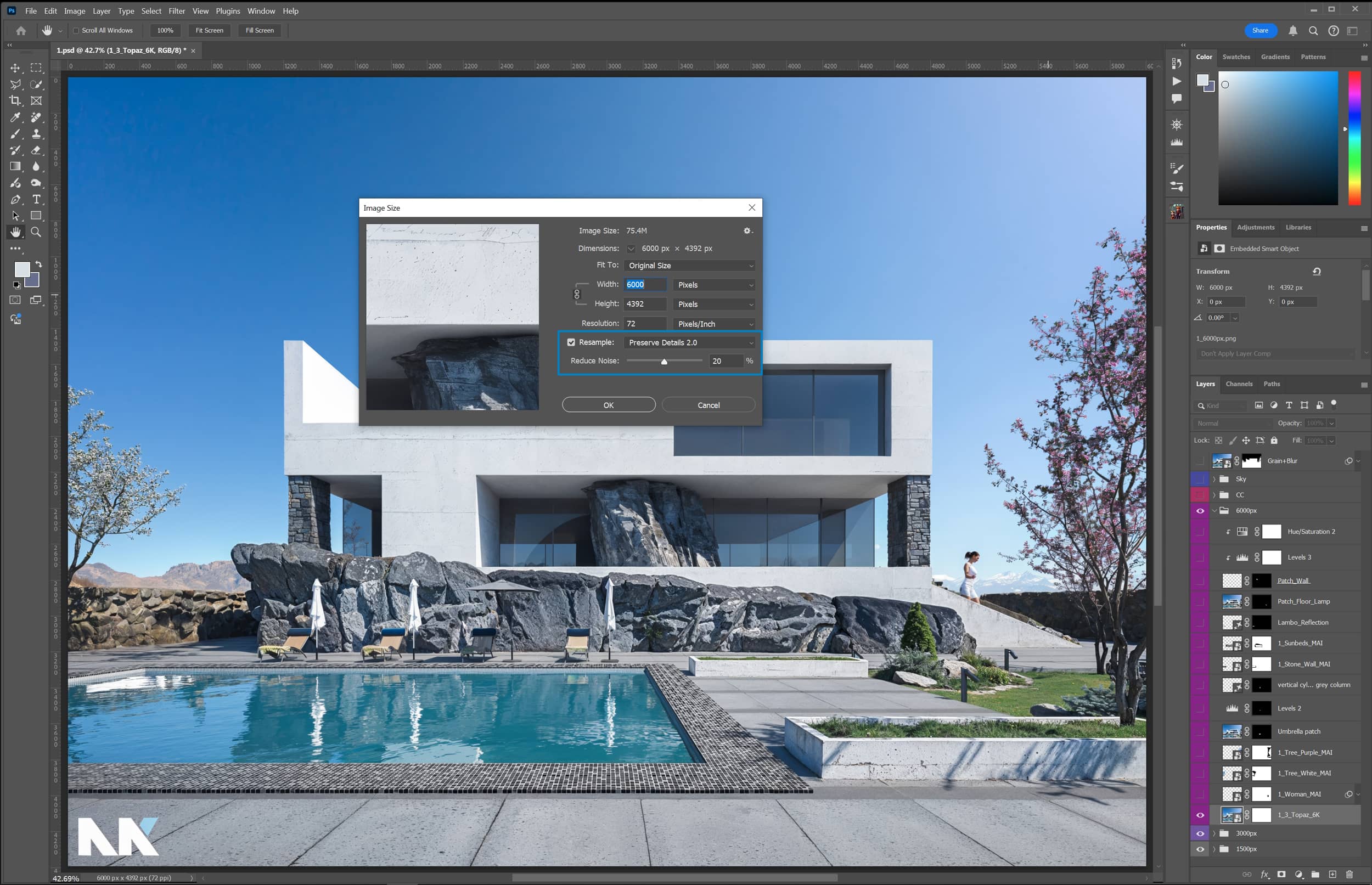Show the Grain+Blur layer
Viewport: 1372px width, 885px height.
(1200, 461)
